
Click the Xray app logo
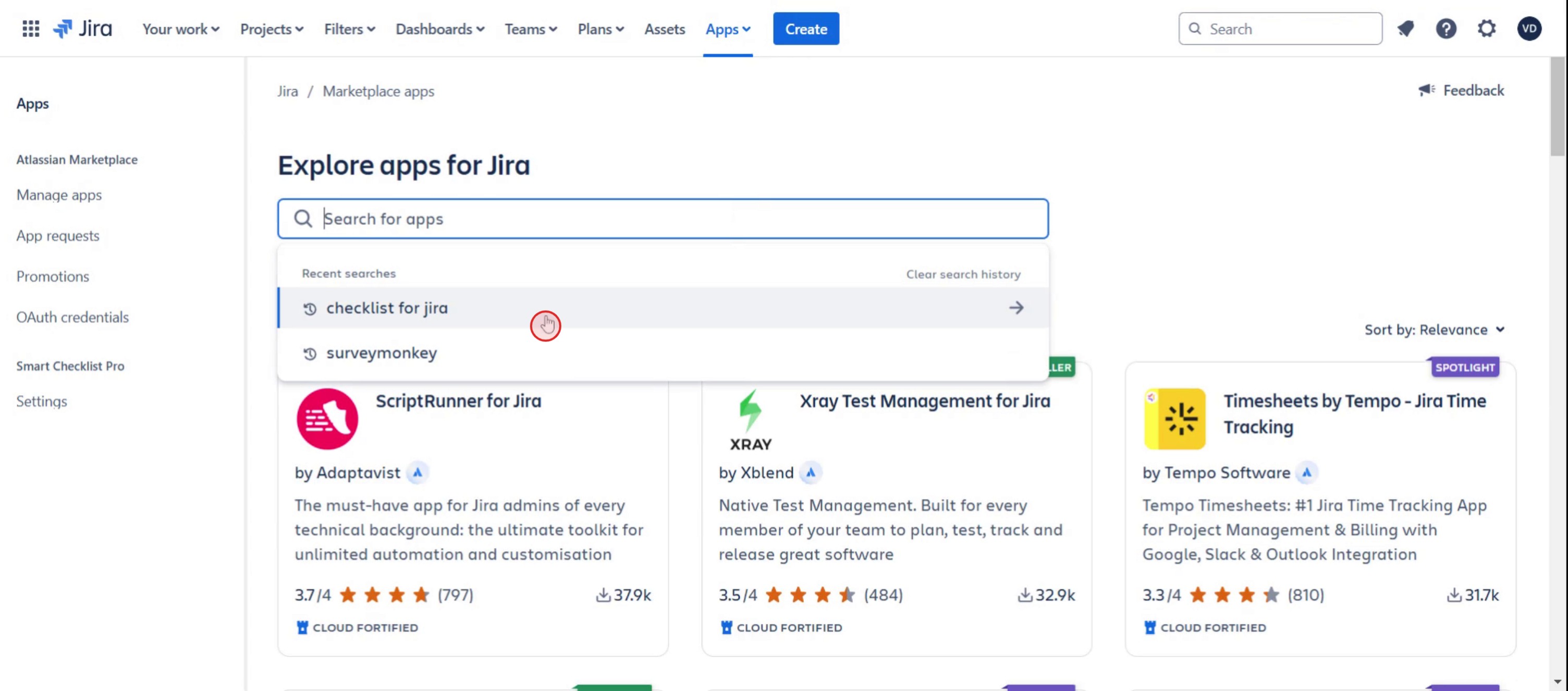[x=751, y=419]
